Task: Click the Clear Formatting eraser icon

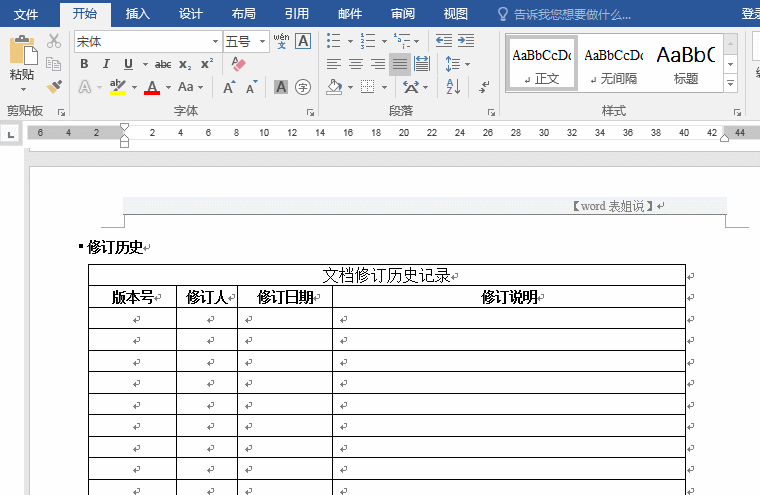Action: [237, 64]
